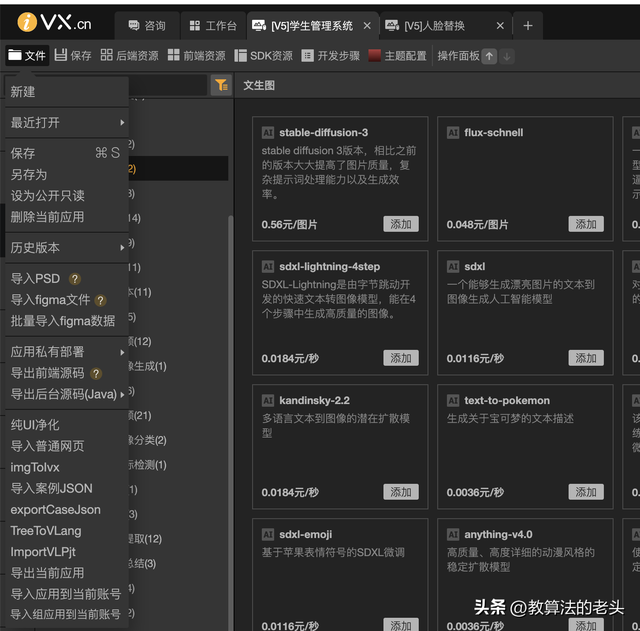Close the [V5]学生管理系统 tab
The image size is (640, 631).
point(367,26)
